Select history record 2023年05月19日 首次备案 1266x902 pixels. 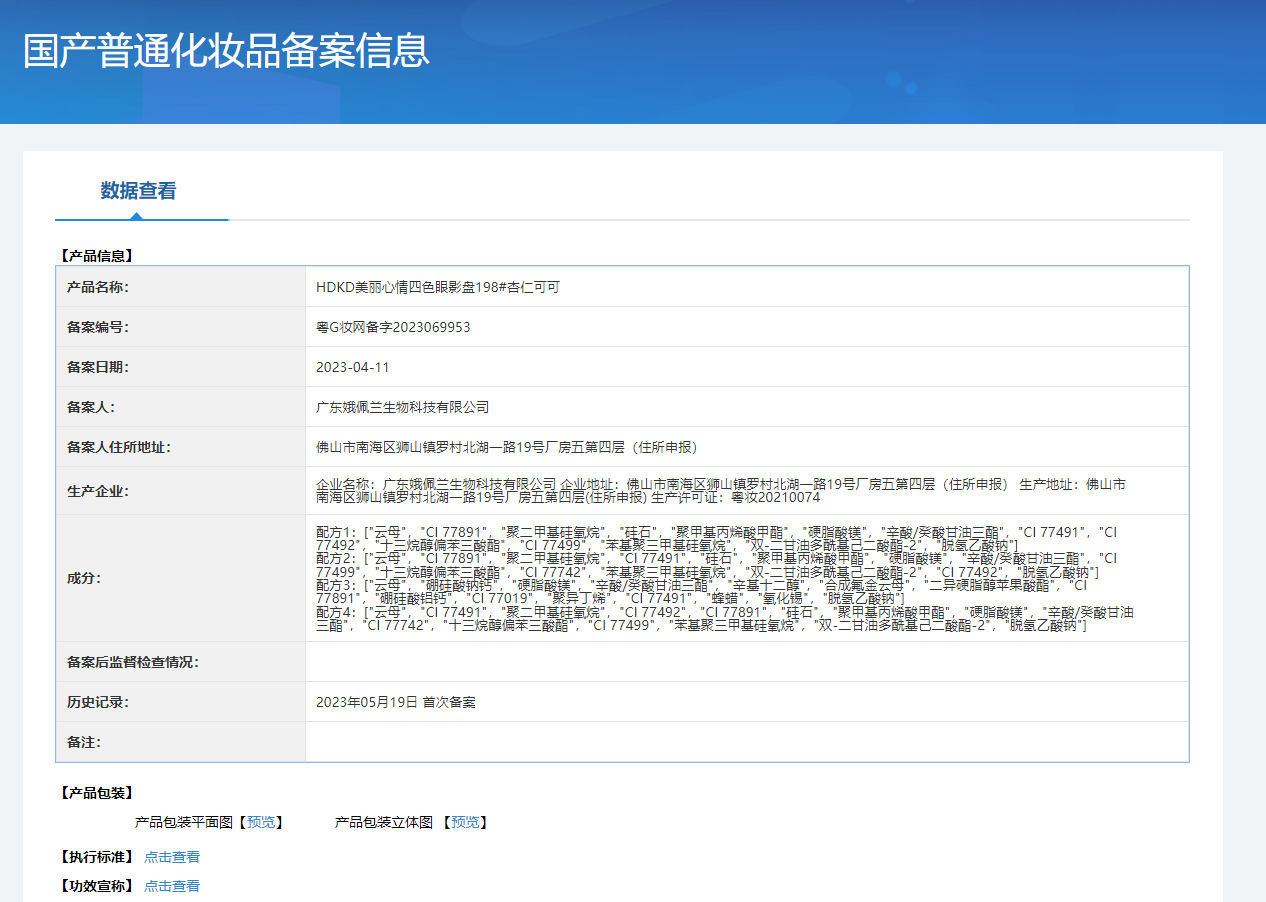pyautogui.click(x=396, y=702)
